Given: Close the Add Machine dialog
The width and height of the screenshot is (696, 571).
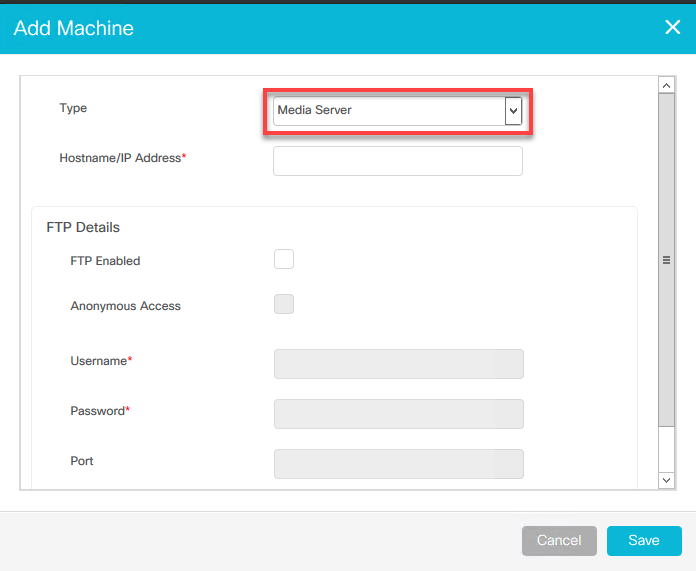Looking at the screenshot, I should (672, 28).
